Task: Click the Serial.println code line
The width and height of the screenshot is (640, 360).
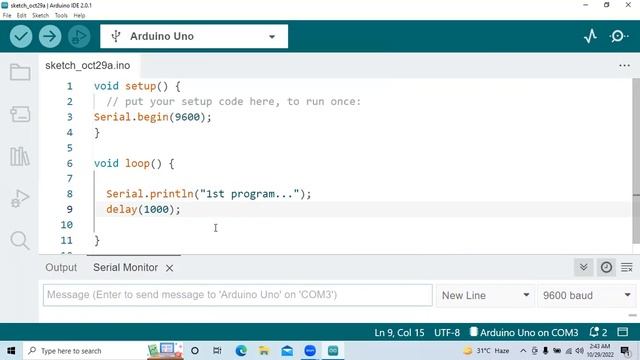Action: point(209,194)
